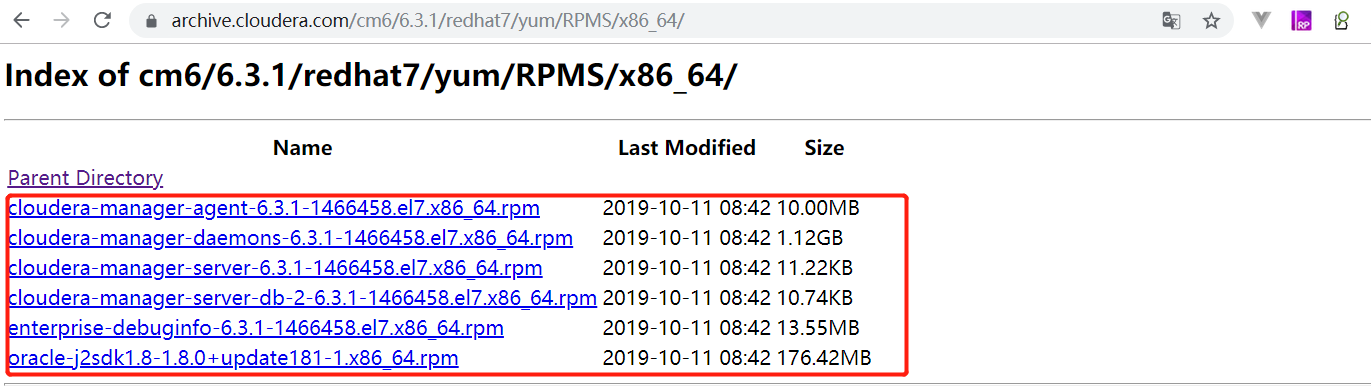Reload the current page
This screenshot has height=386, width=1371.
pos(102,21)
